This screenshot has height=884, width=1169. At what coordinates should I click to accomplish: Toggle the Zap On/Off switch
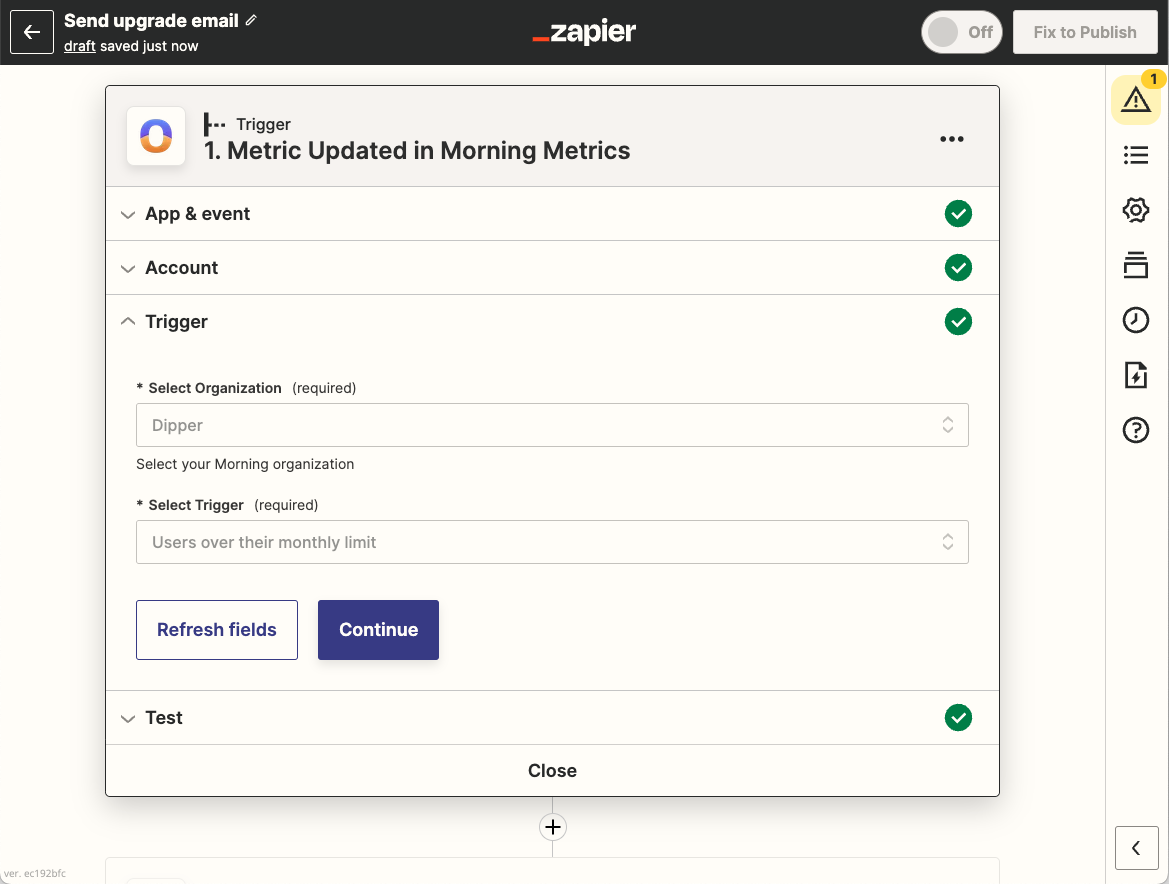[x=961, y=32]
